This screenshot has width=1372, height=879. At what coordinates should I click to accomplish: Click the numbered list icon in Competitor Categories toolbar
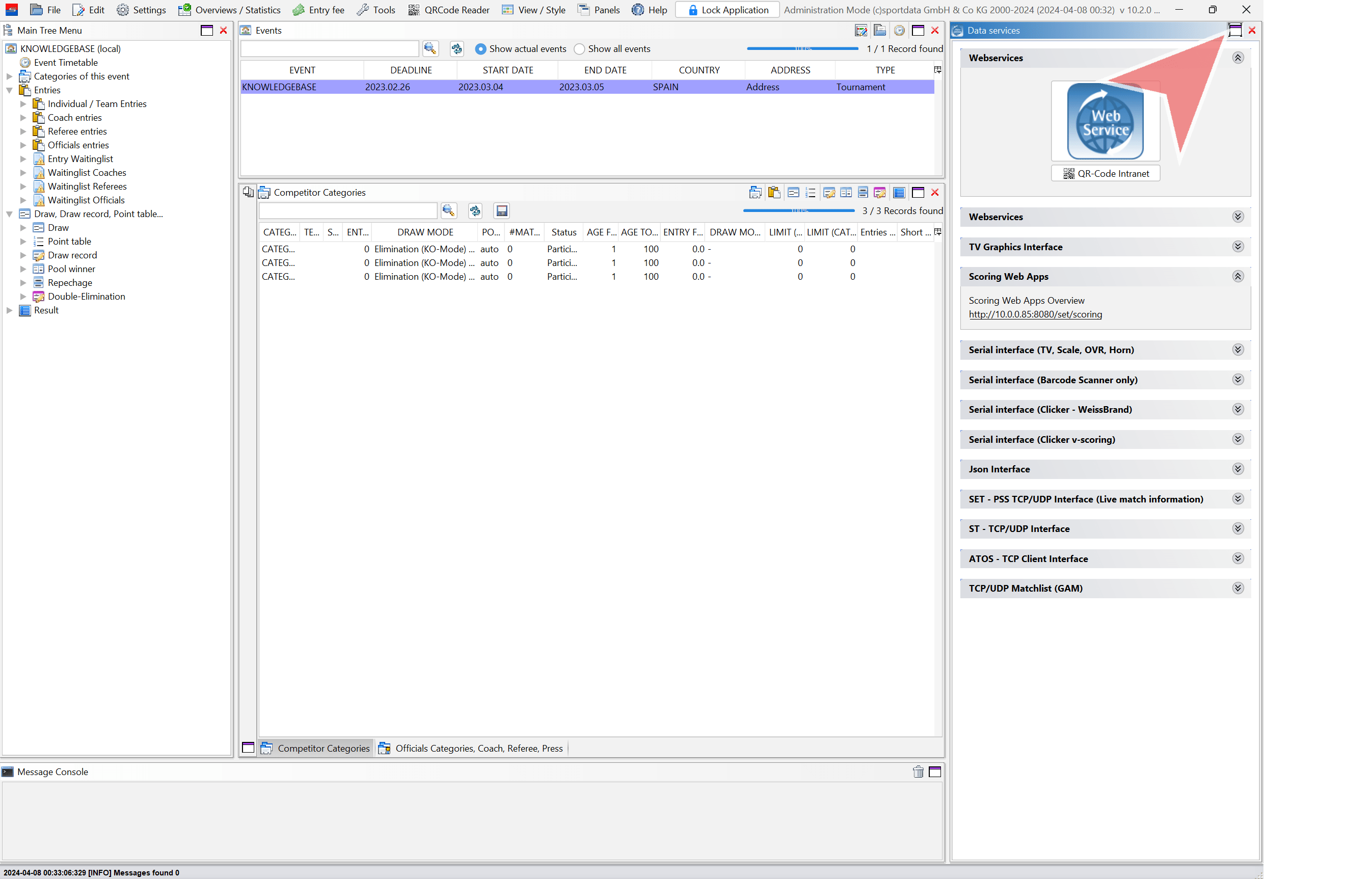[x=811, y=192]
